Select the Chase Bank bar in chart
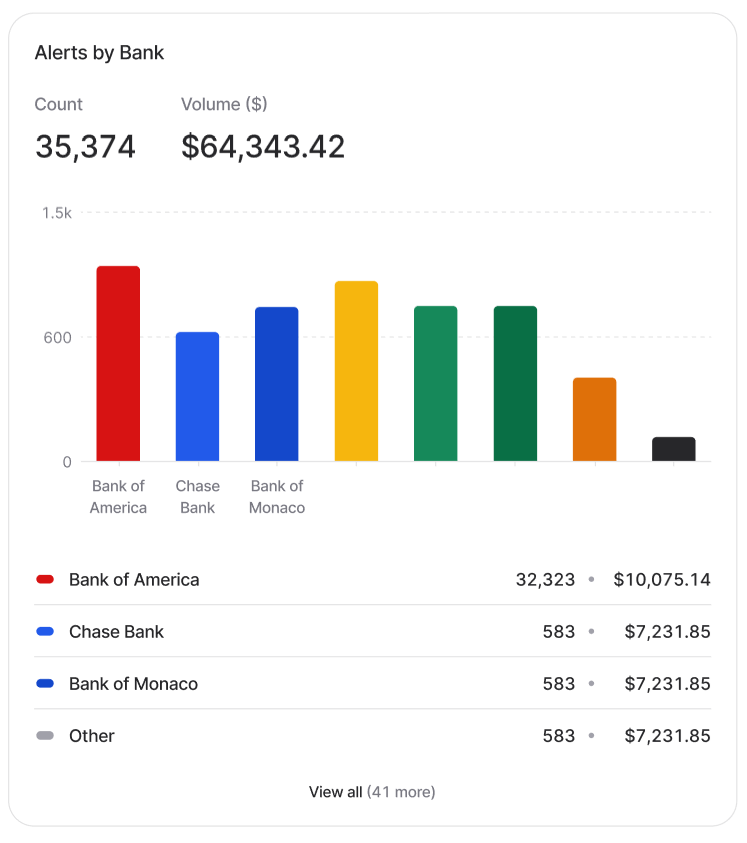This screenshot has width=747, height=843. coord(197,397)
